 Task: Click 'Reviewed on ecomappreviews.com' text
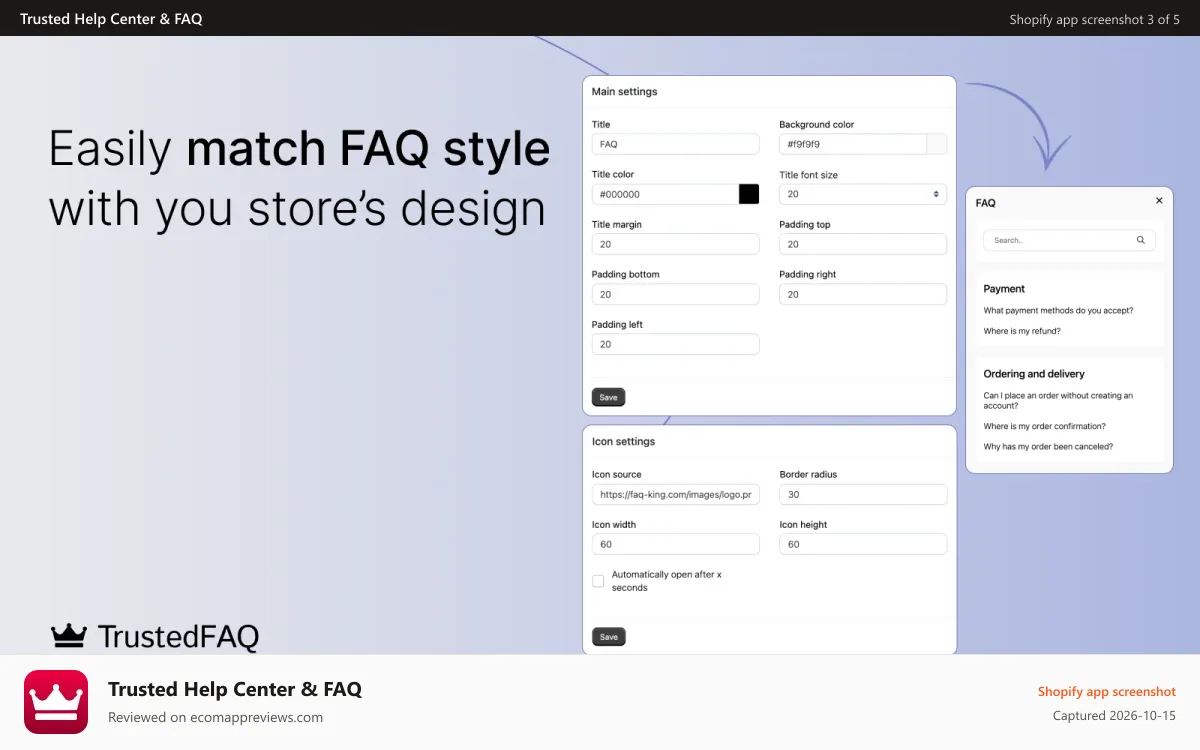(x=216, y=717)
